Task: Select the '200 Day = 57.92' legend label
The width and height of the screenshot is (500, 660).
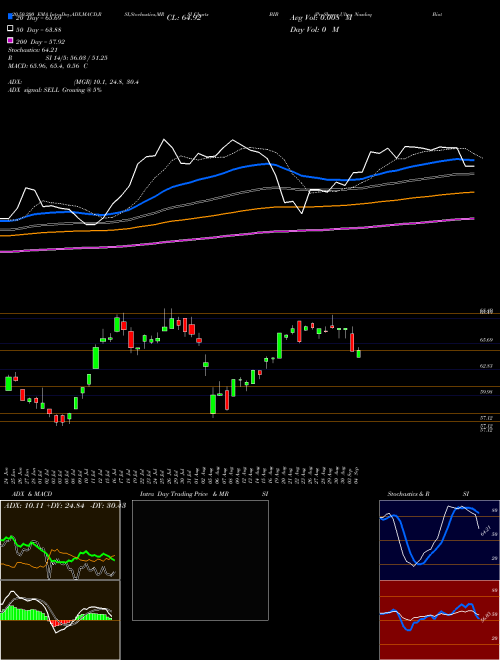Action: (x=40, y=42)
